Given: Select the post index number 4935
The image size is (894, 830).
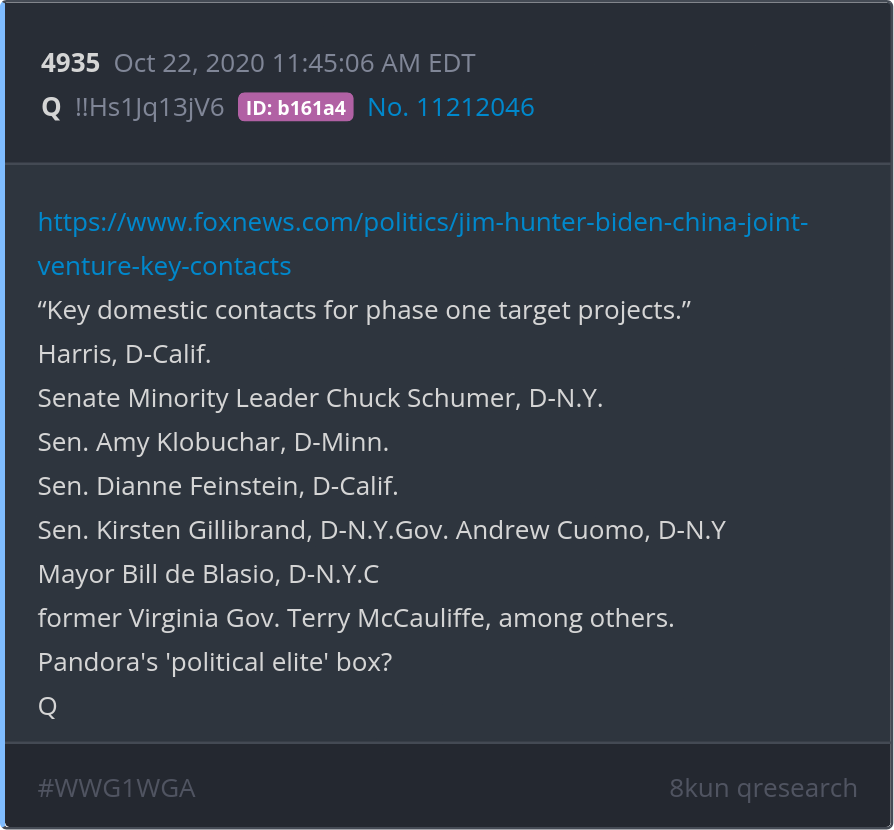Looking at the screenshot, I should [x=70, y=64].
